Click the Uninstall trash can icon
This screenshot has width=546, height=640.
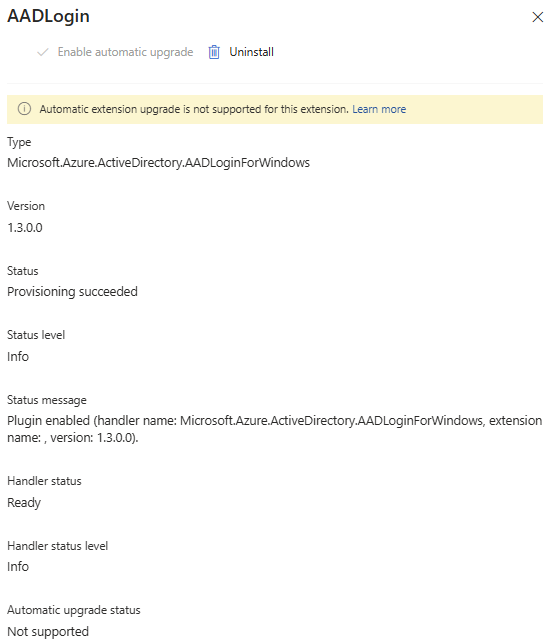214,52
